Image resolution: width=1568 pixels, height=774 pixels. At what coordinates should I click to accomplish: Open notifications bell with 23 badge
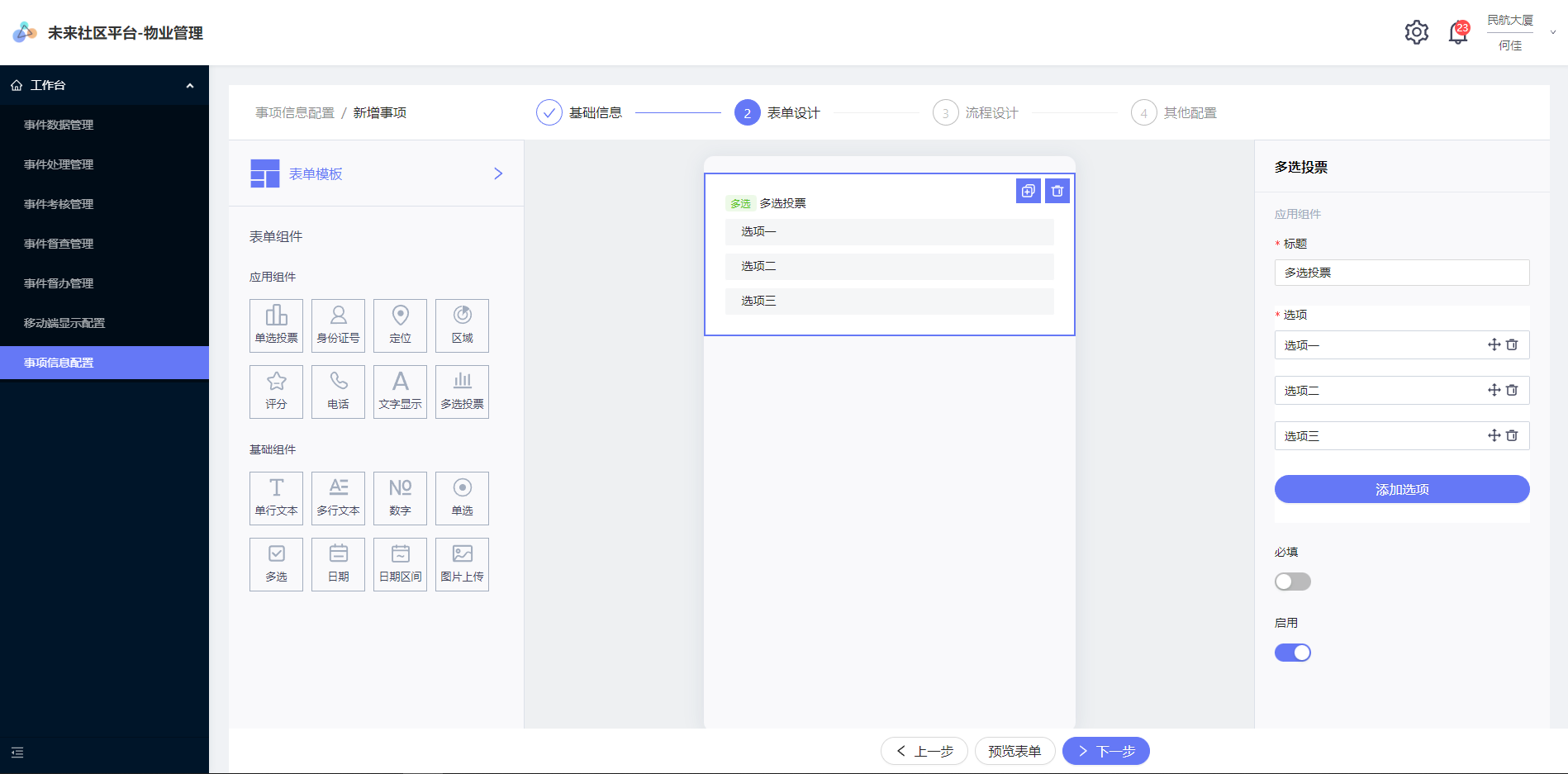click(x=1458, y=33)
